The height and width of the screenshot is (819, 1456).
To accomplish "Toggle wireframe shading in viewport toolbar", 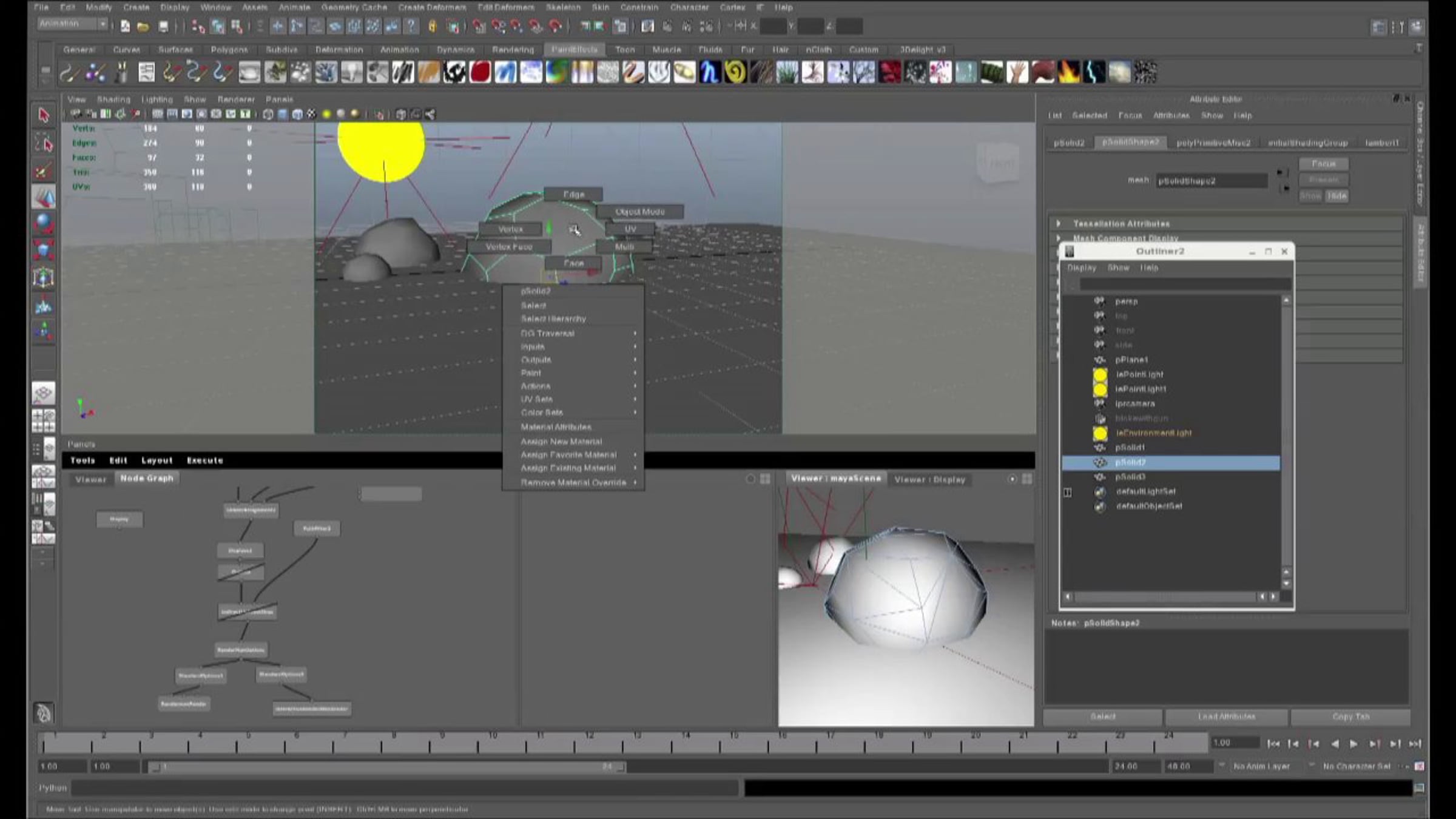I will point(268,114).
